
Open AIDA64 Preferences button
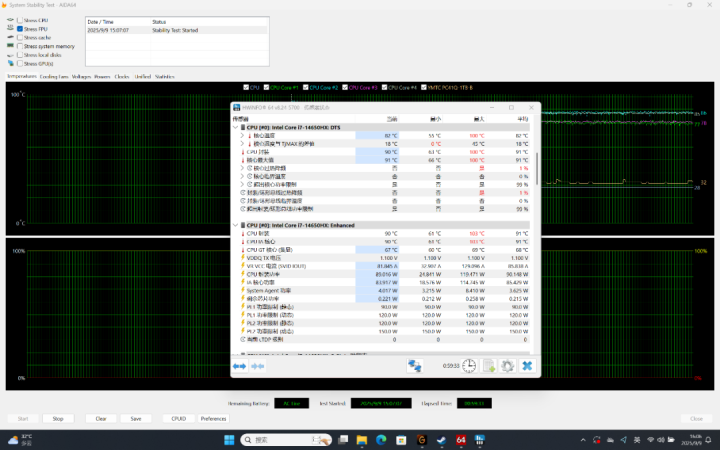coord(214,419)
